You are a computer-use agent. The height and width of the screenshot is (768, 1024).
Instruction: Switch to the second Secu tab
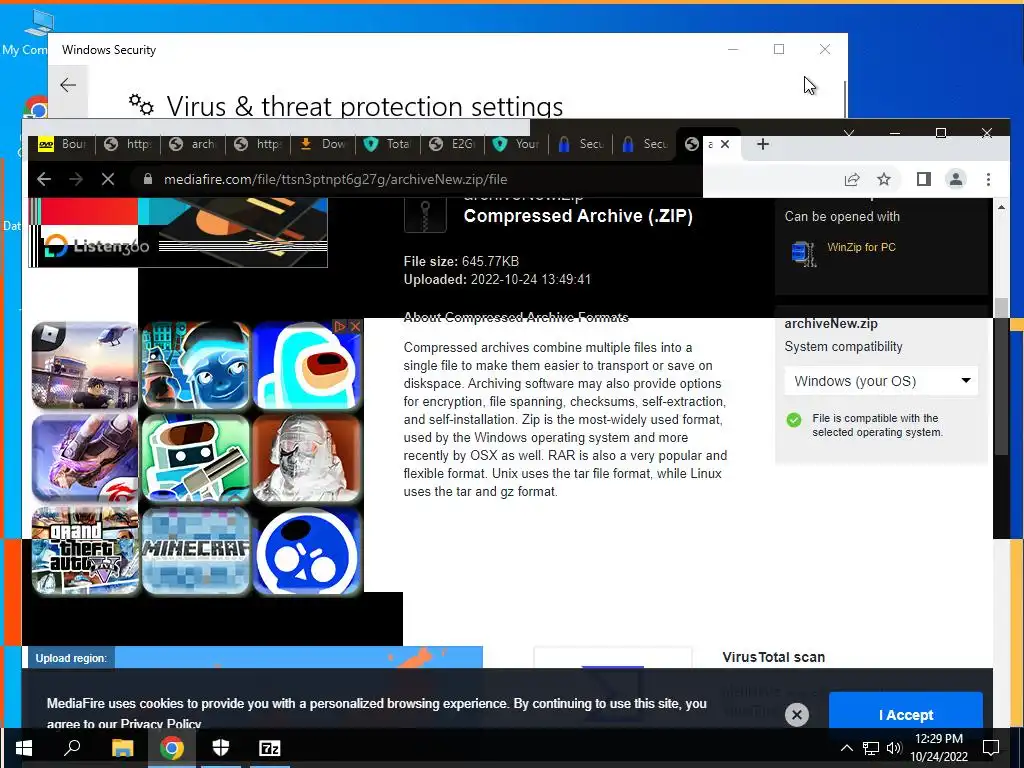tap(645, 144)
